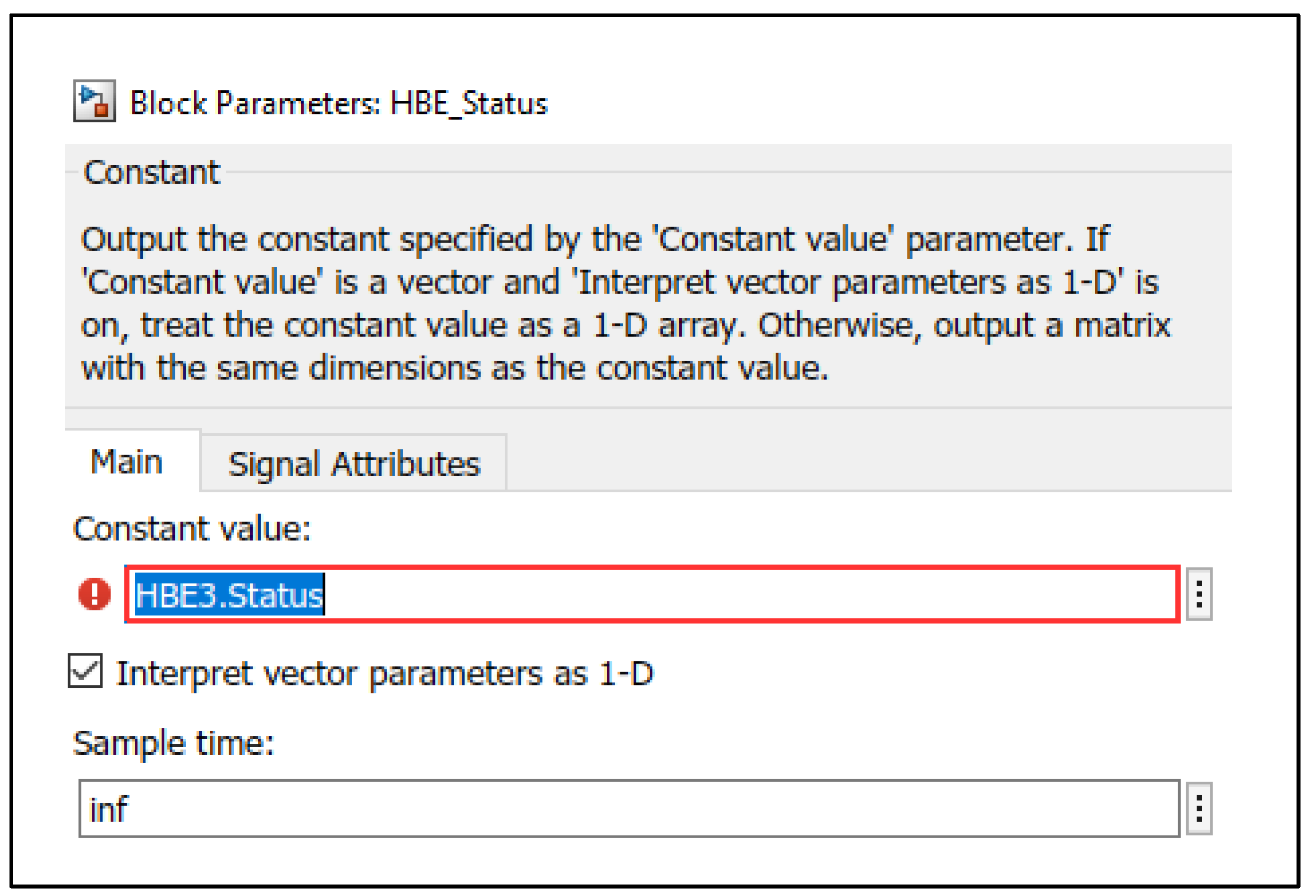Click the Simulink block icon in title
The height and width of the screenshot is (896, 1316).
coord(94,101)
